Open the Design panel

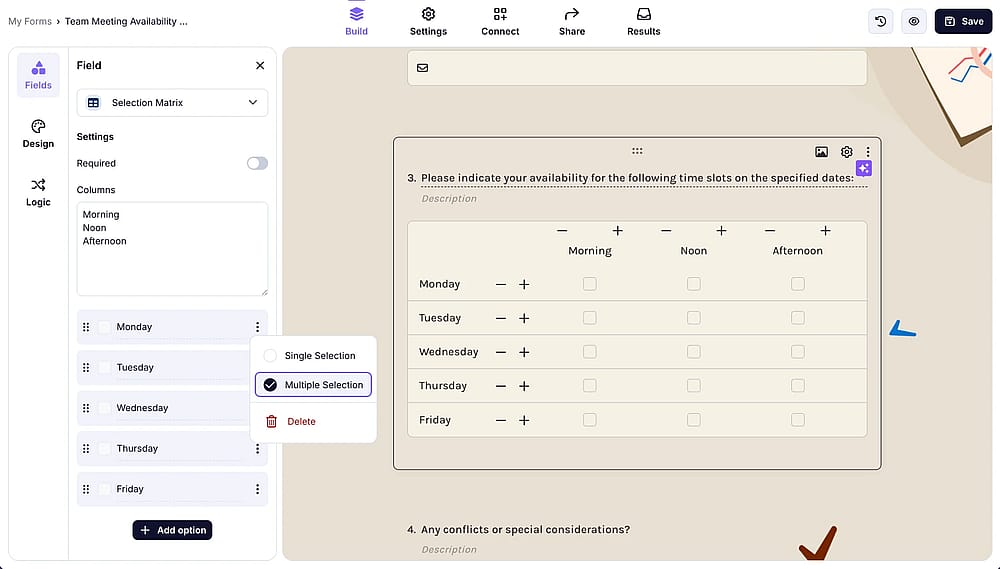[38, 134]
